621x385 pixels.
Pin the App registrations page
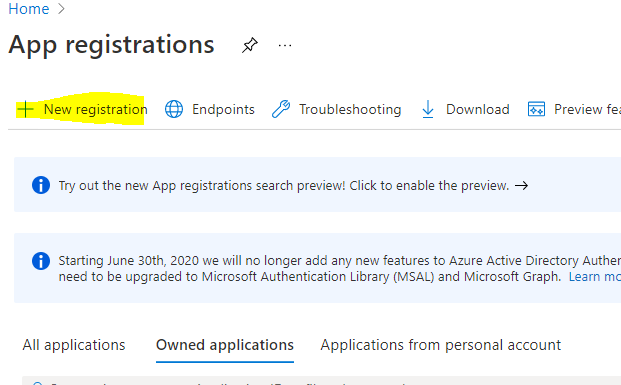click(x=250, y=45)
